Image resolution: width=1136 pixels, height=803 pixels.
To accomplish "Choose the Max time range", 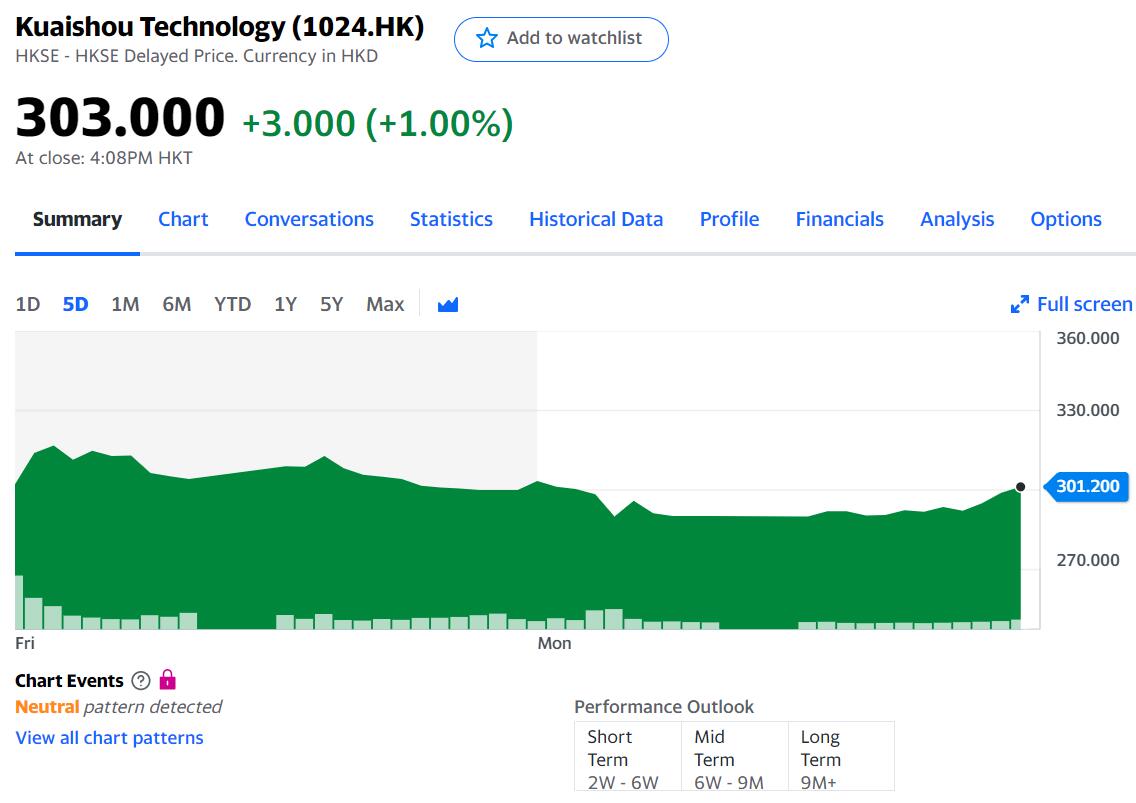I will tap(385, 304).
